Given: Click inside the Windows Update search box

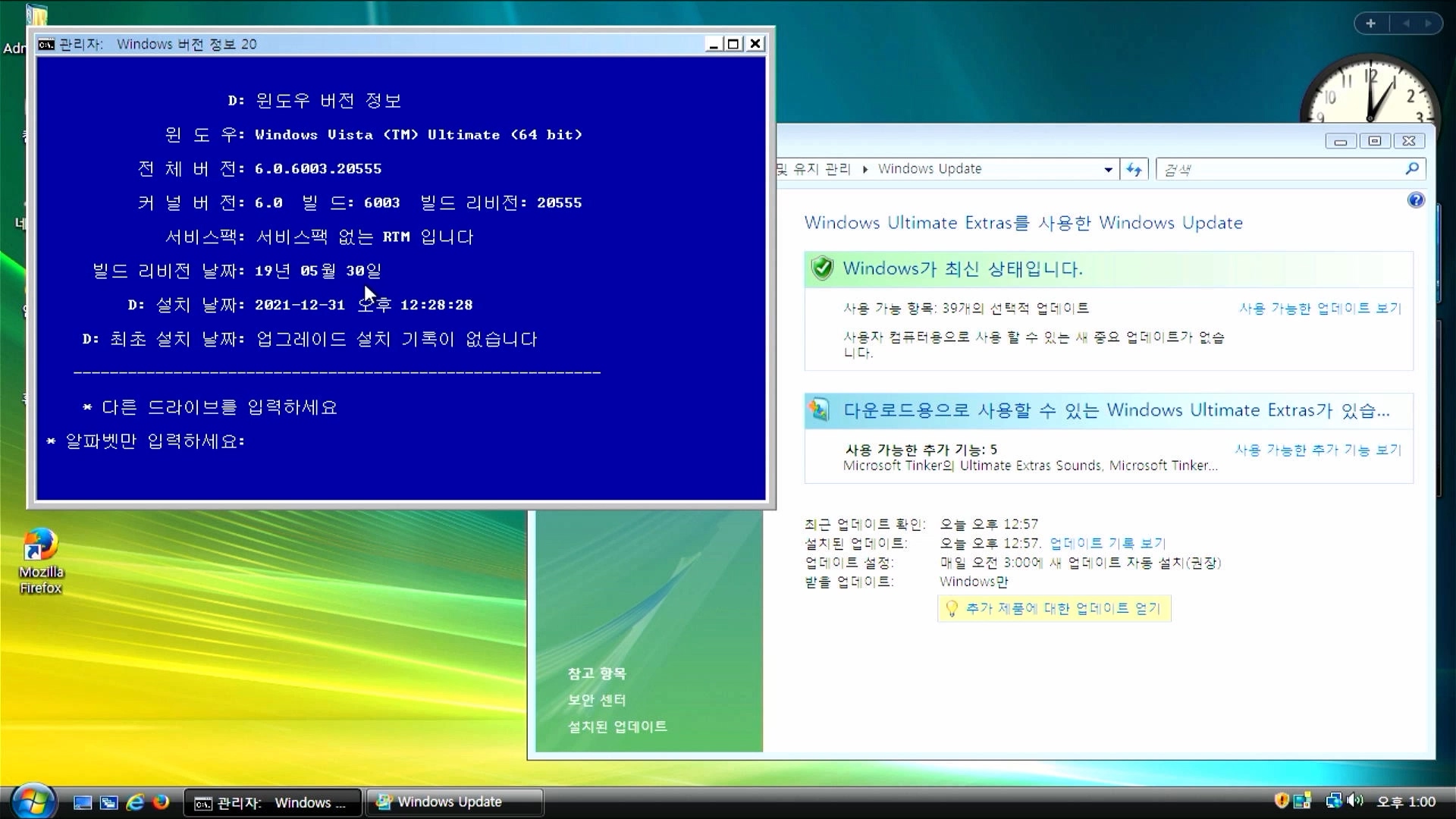Looking at the screenshot, I should (1280, 170).
